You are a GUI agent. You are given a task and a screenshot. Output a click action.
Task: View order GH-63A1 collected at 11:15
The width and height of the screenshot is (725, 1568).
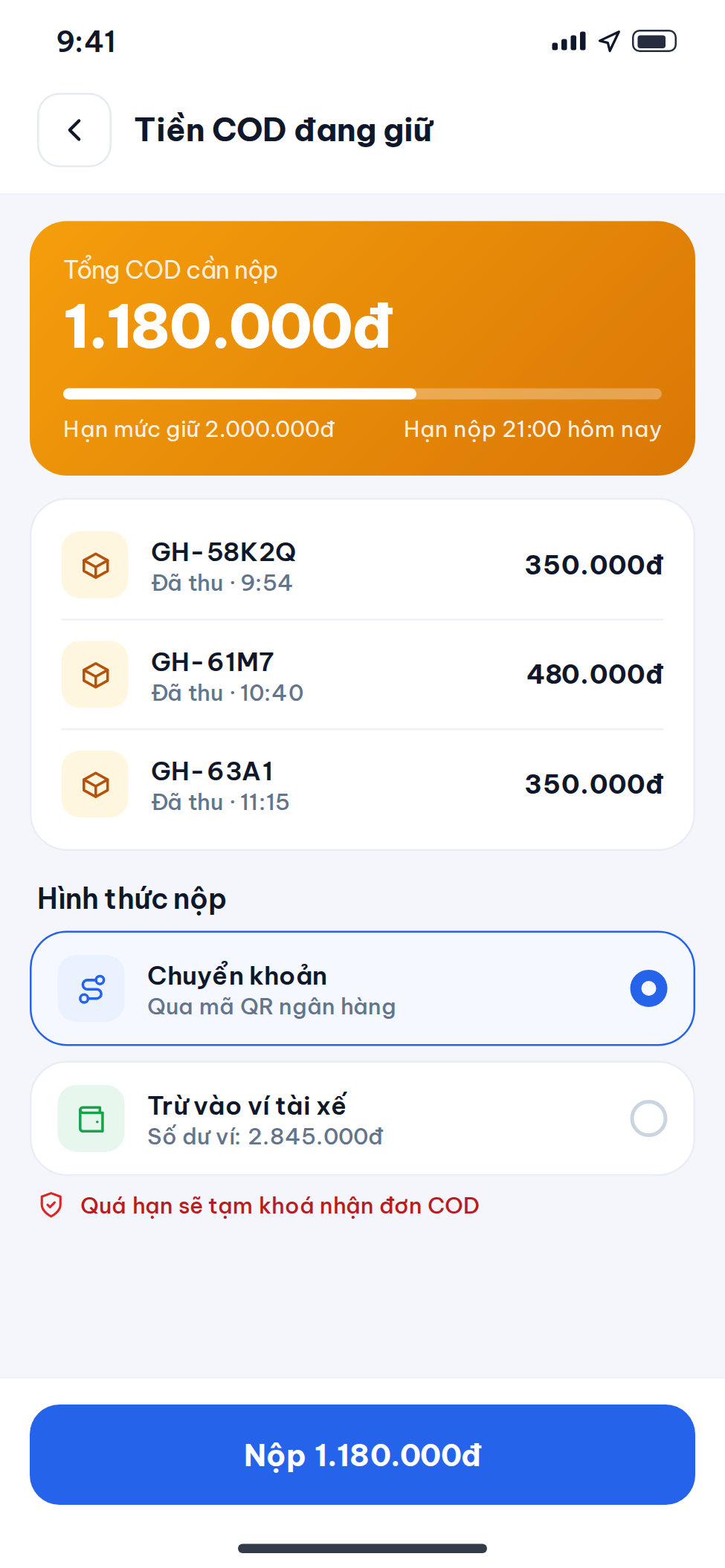[x=362, y=784]
